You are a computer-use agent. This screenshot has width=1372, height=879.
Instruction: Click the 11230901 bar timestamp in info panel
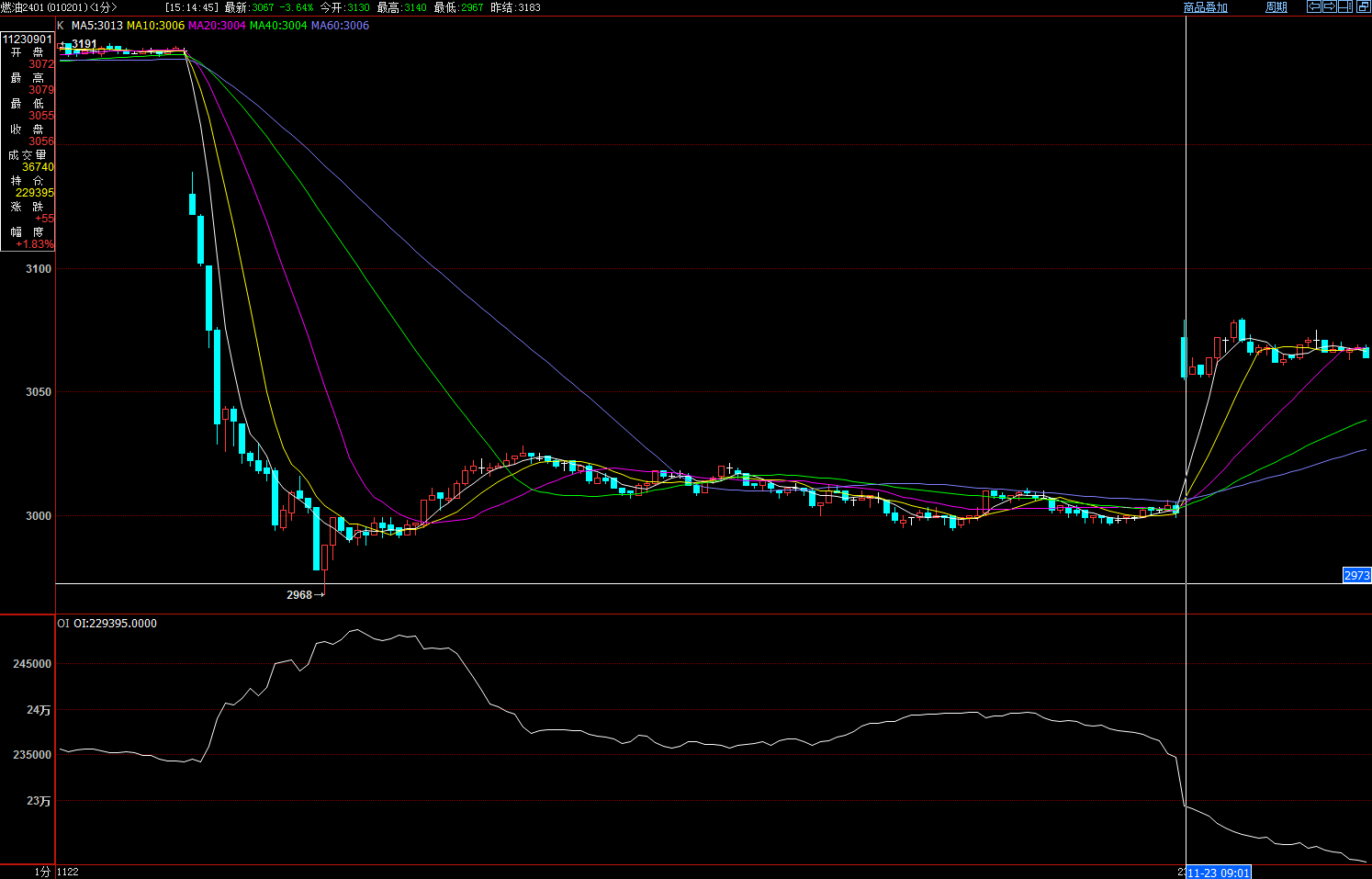tap(28, 39)
